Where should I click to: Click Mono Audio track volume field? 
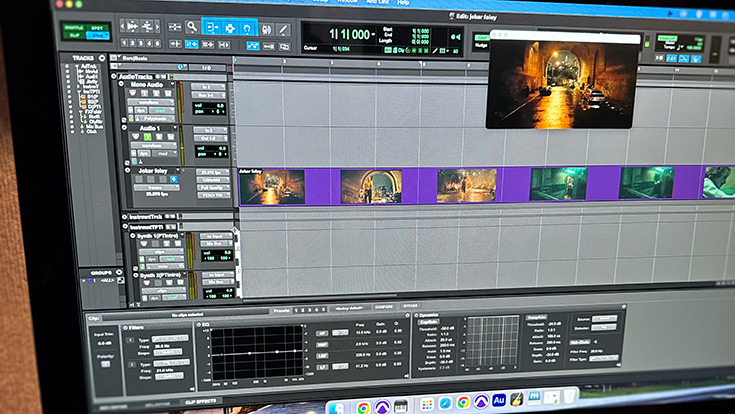coord(210,105)
